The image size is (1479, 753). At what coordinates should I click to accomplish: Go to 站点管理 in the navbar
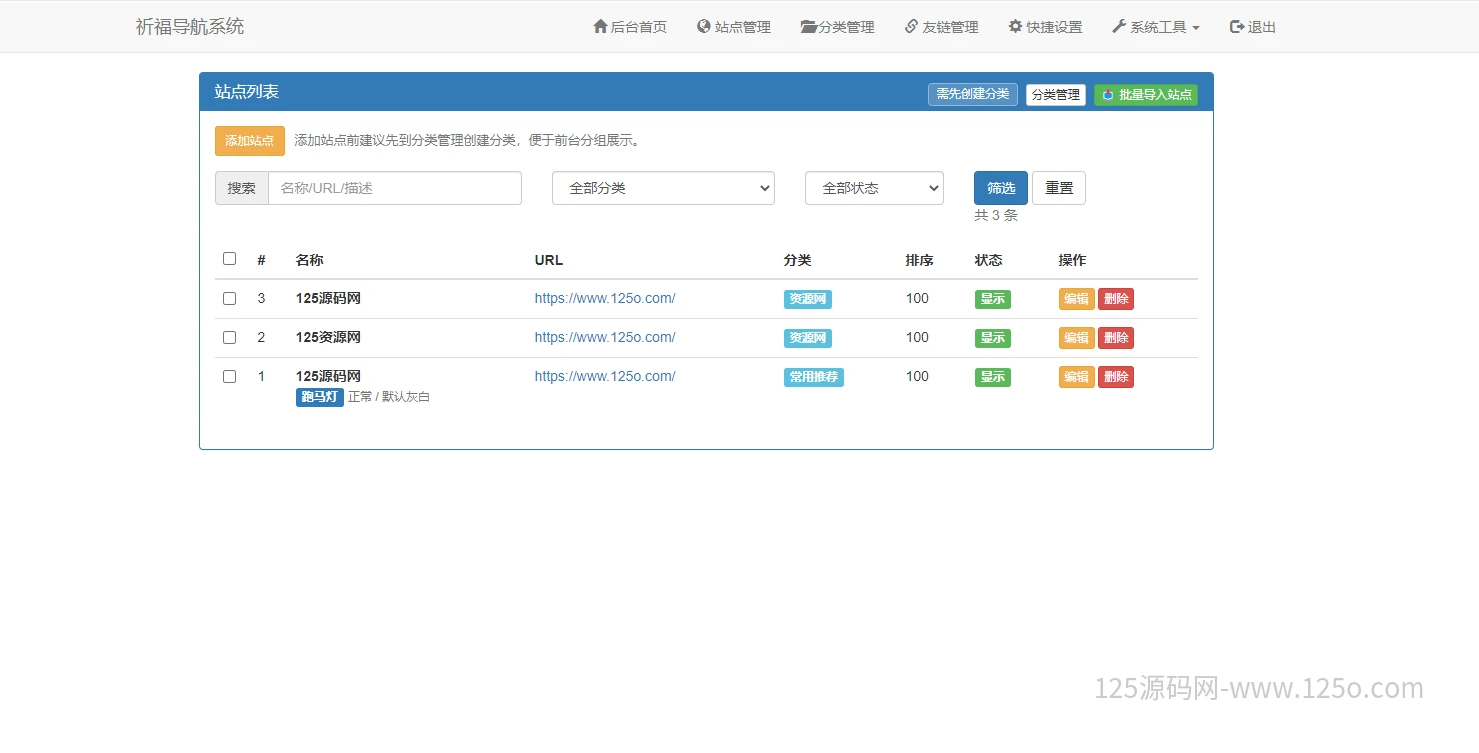(734, 27)
